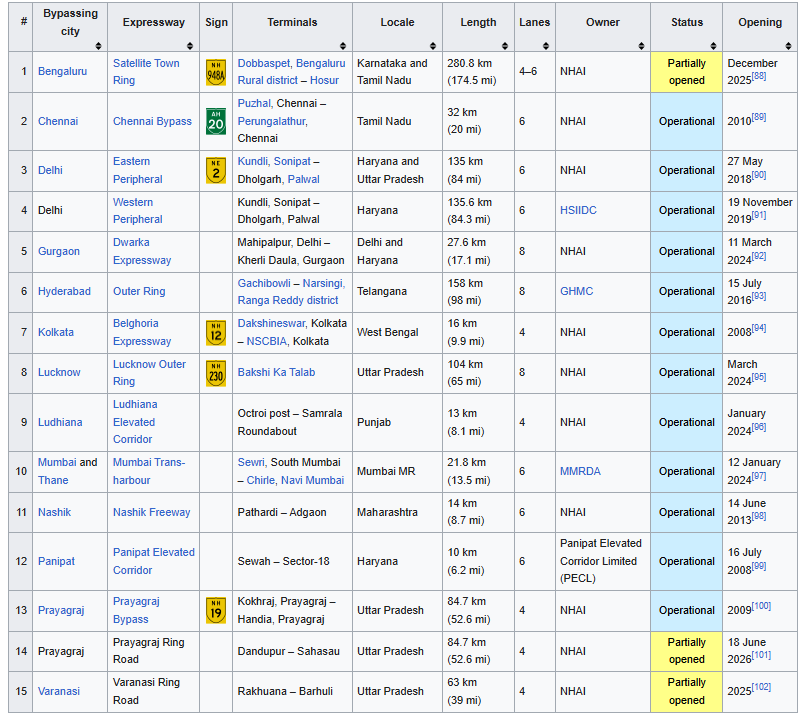Open the Palwal link in Eastern Peripheral row
The height and width of the screenshot is (716, 801).
pos(303,179)
